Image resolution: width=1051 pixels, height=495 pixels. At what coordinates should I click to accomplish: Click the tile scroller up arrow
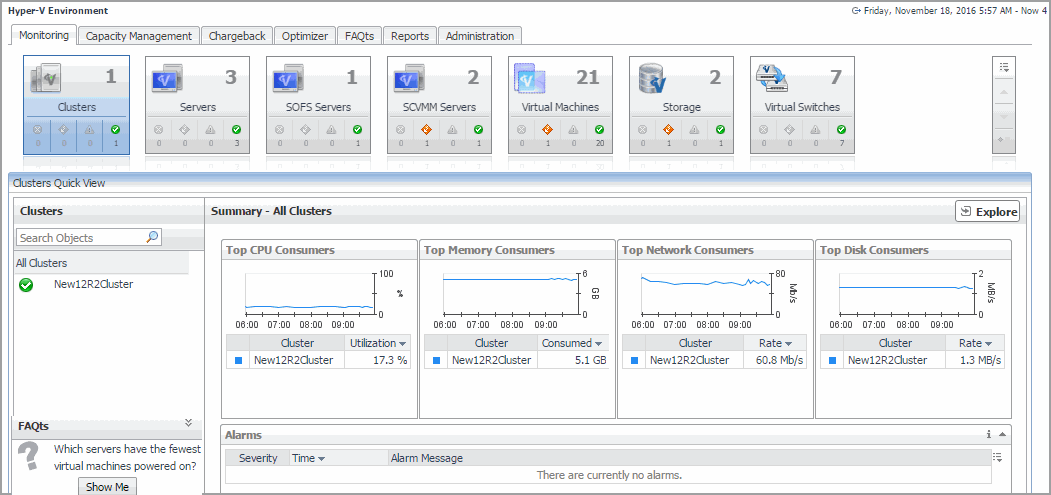(x=1004, y=91)
